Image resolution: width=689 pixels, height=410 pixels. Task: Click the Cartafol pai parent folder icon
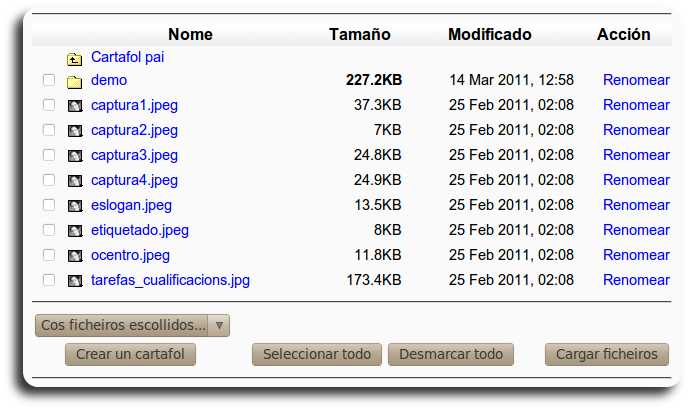pyautogui.click(x=74, y=58)
